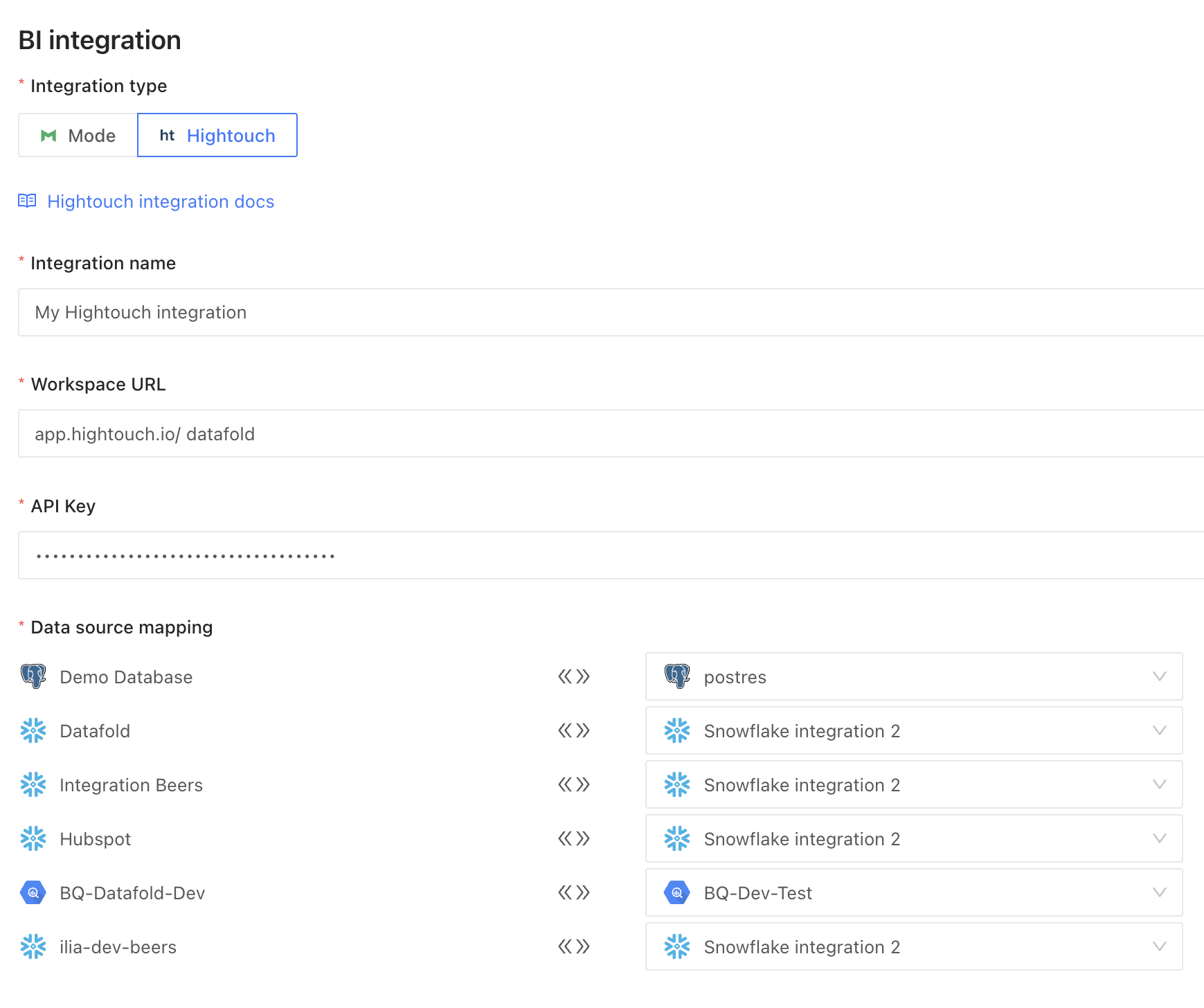Open Datafold row Snowflake integration 2 dropdown
This screenshot has height=1008, width=1204.
tap(914, 730)
